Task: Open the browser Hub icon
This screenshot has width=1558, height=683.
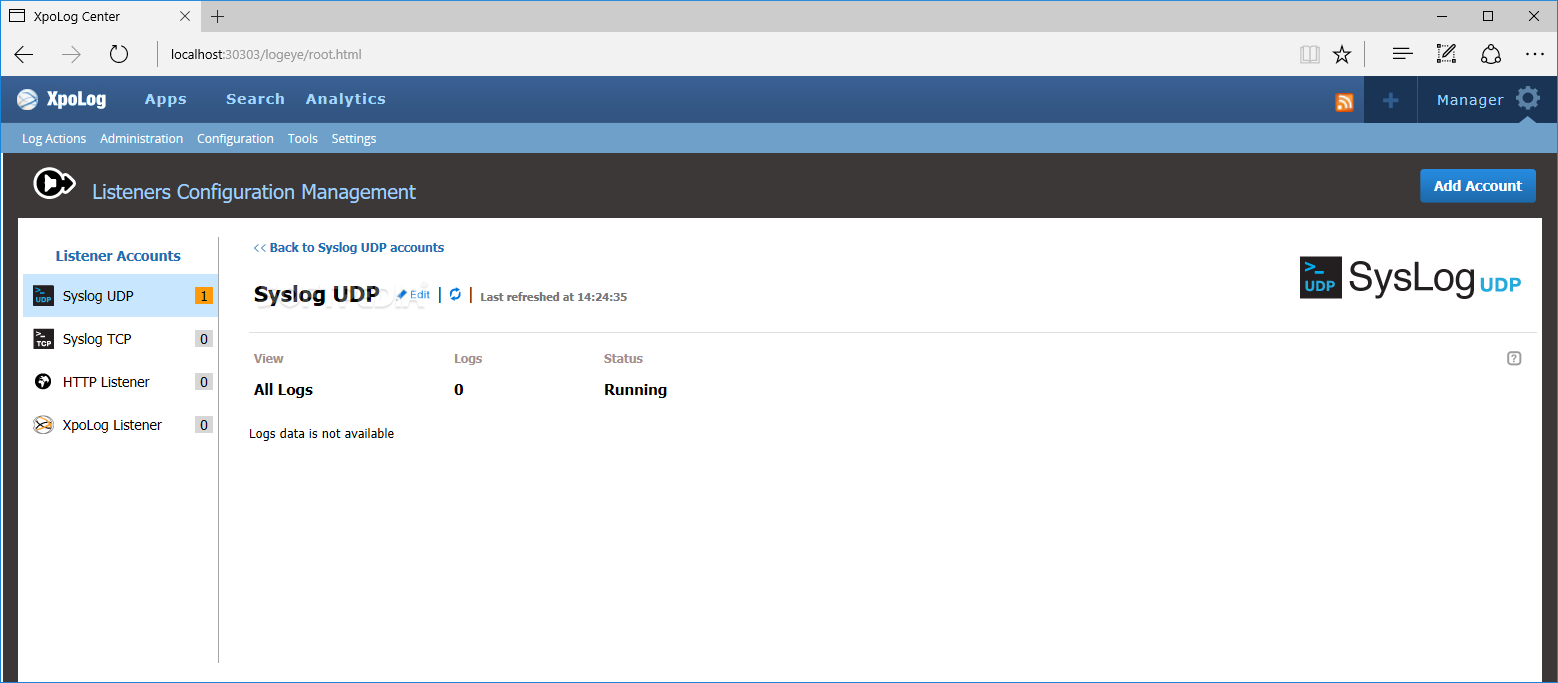Action: pos(1403,55)
